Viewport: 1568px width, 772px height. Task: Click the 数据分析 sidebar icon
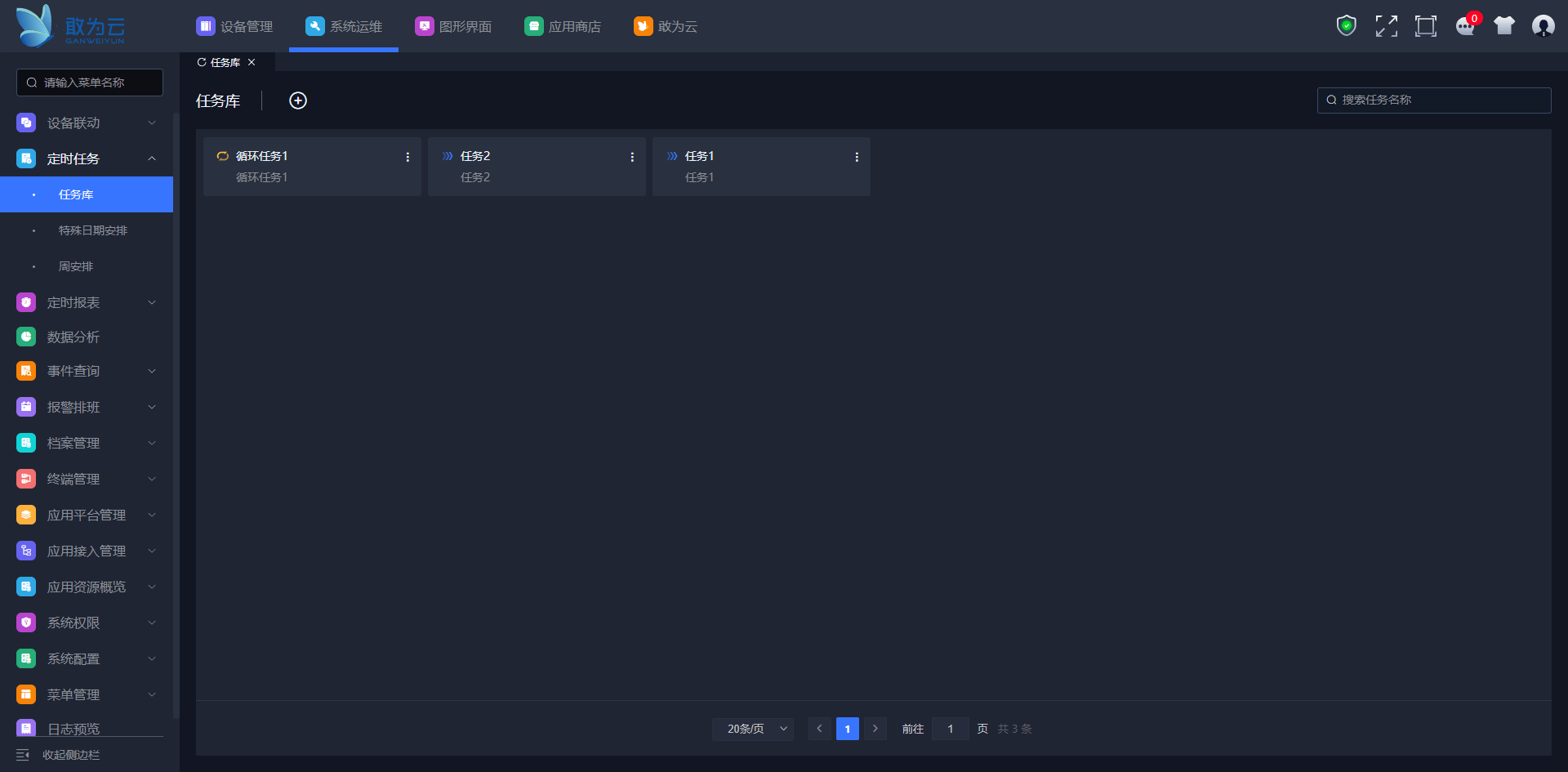[26, 337]
